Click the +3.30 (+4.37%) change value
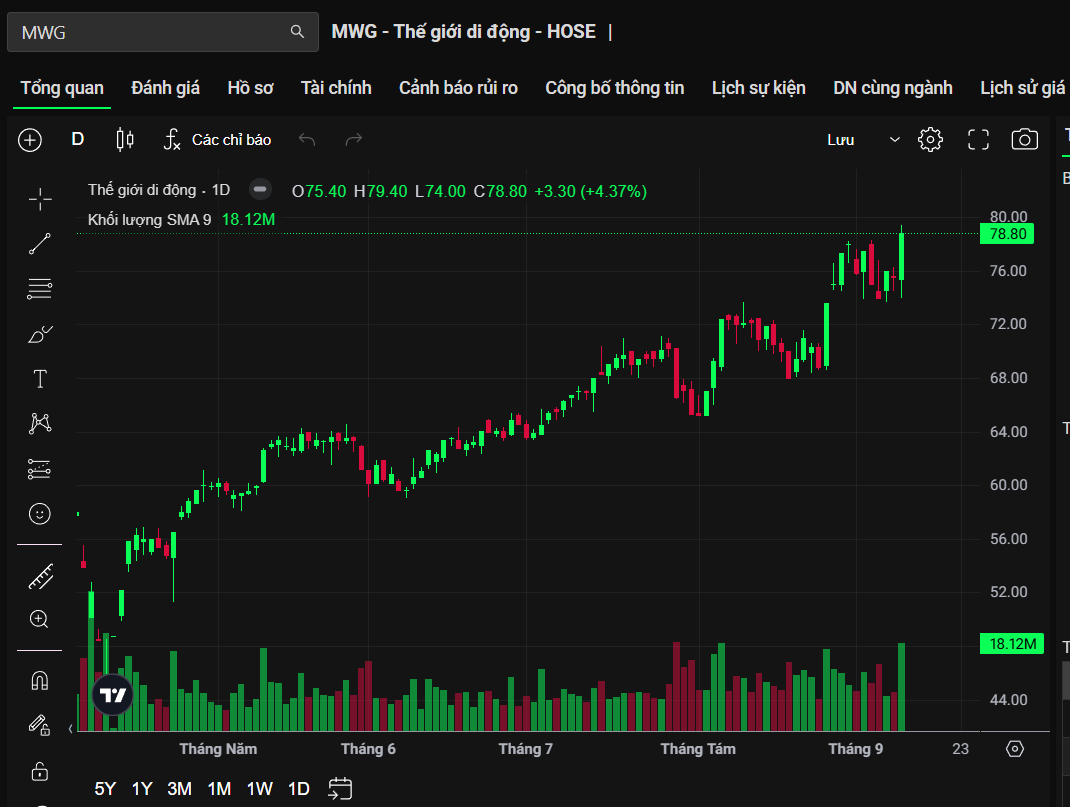The height and width of the screenshot is (807, 1070). click(590, 191)
